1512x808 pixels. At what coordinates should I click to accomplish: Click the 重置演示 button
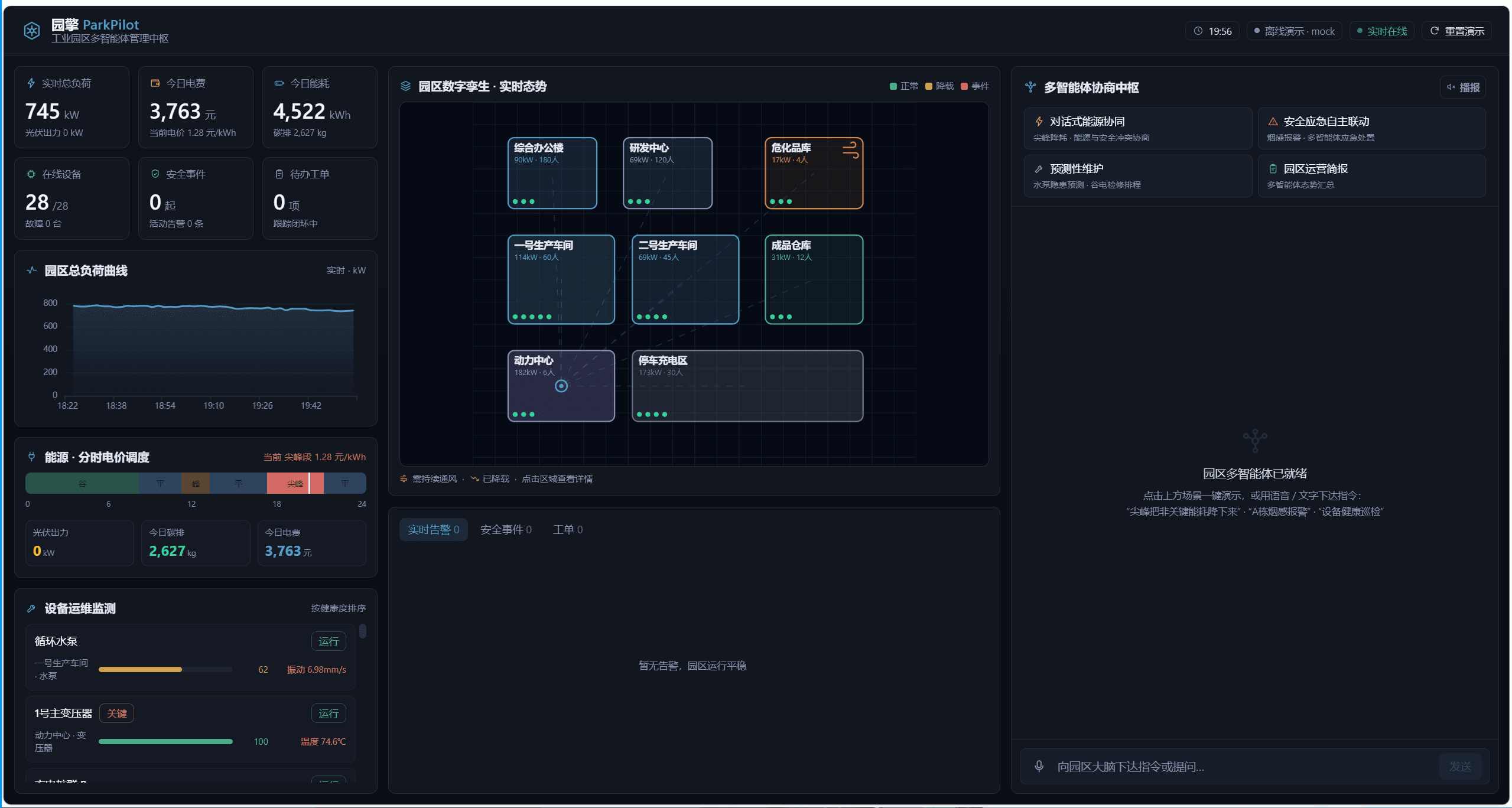pyautogui.click(x=1456, y=31)
